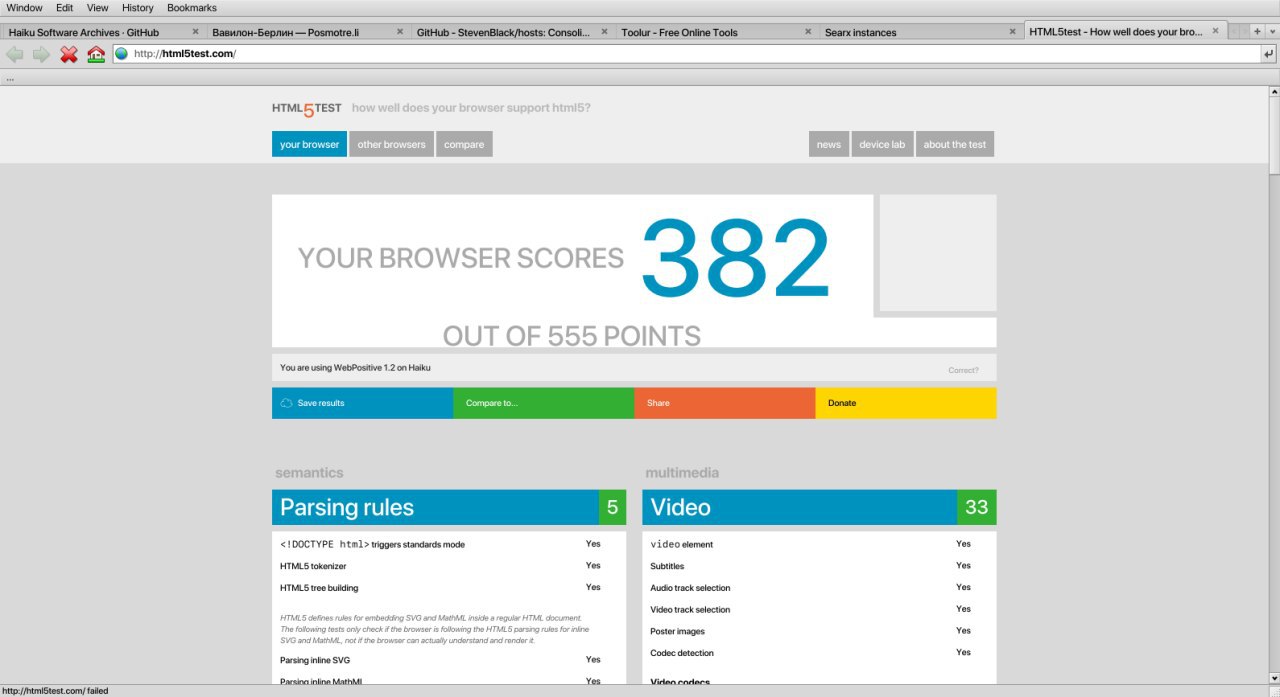
Task: Click the vertical scrollbar up arrow
Action: (x=1274, y=92)
